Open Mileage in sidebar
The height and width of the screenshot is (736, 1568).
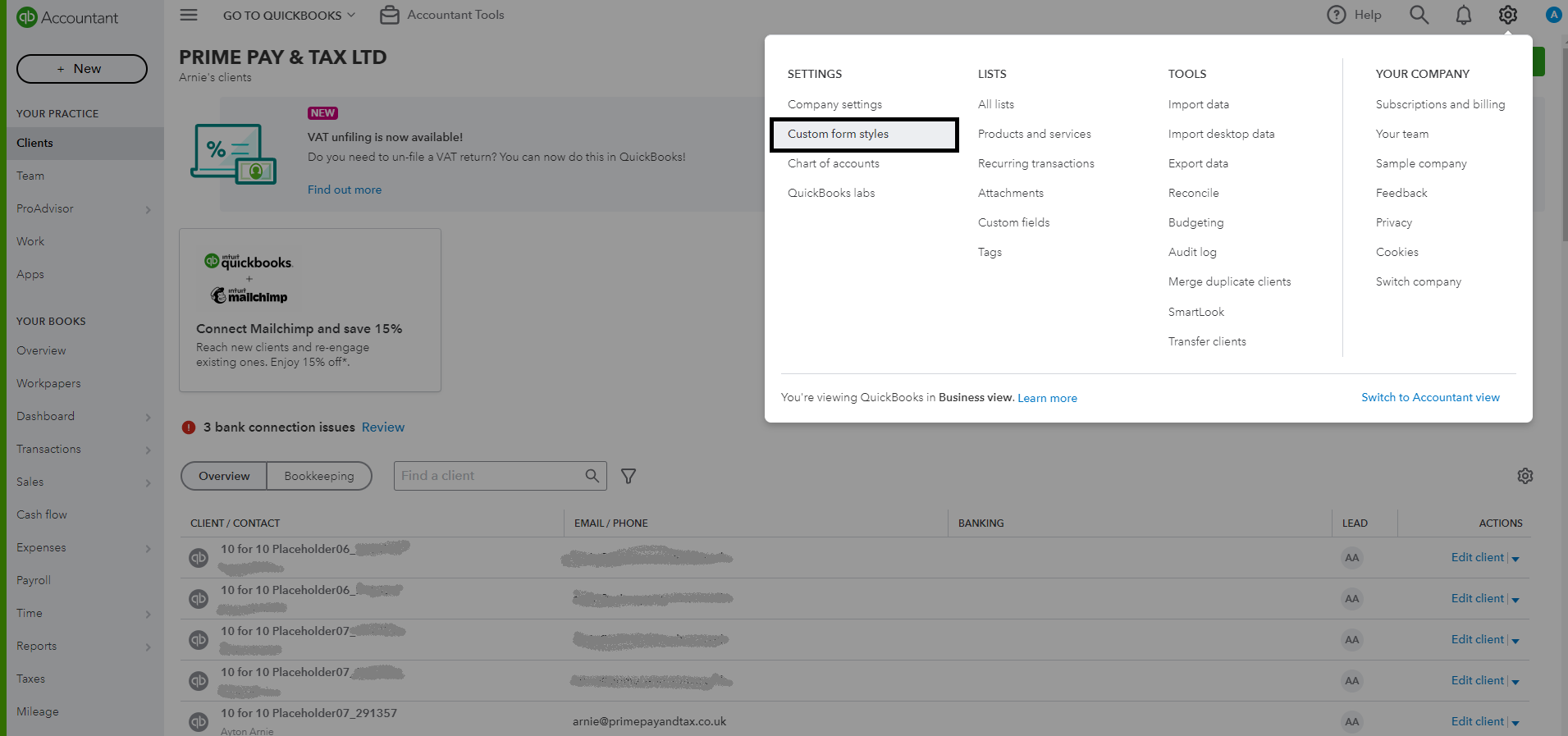[x=38, y=711]
